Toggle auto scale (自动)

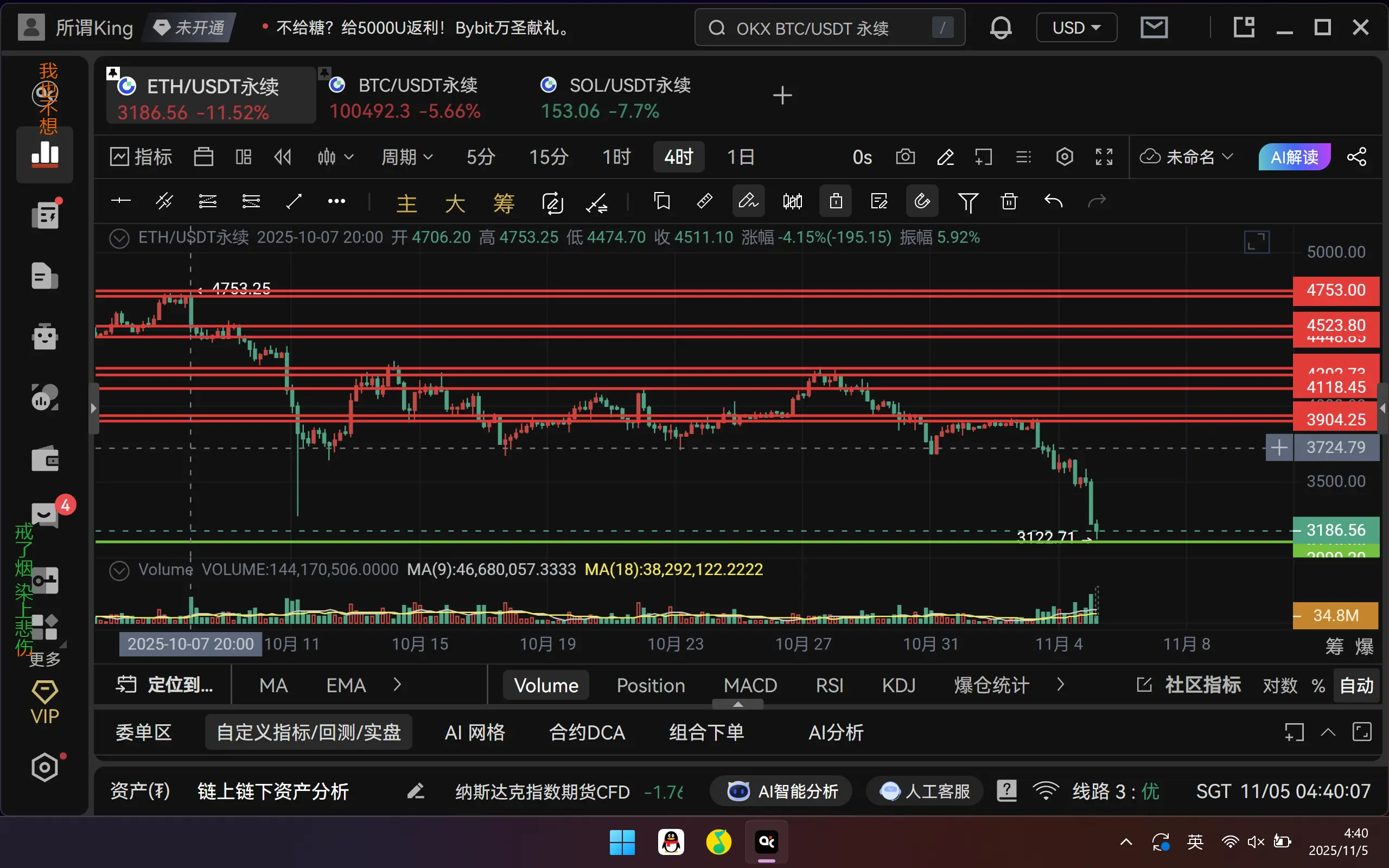click(1356, 685)
